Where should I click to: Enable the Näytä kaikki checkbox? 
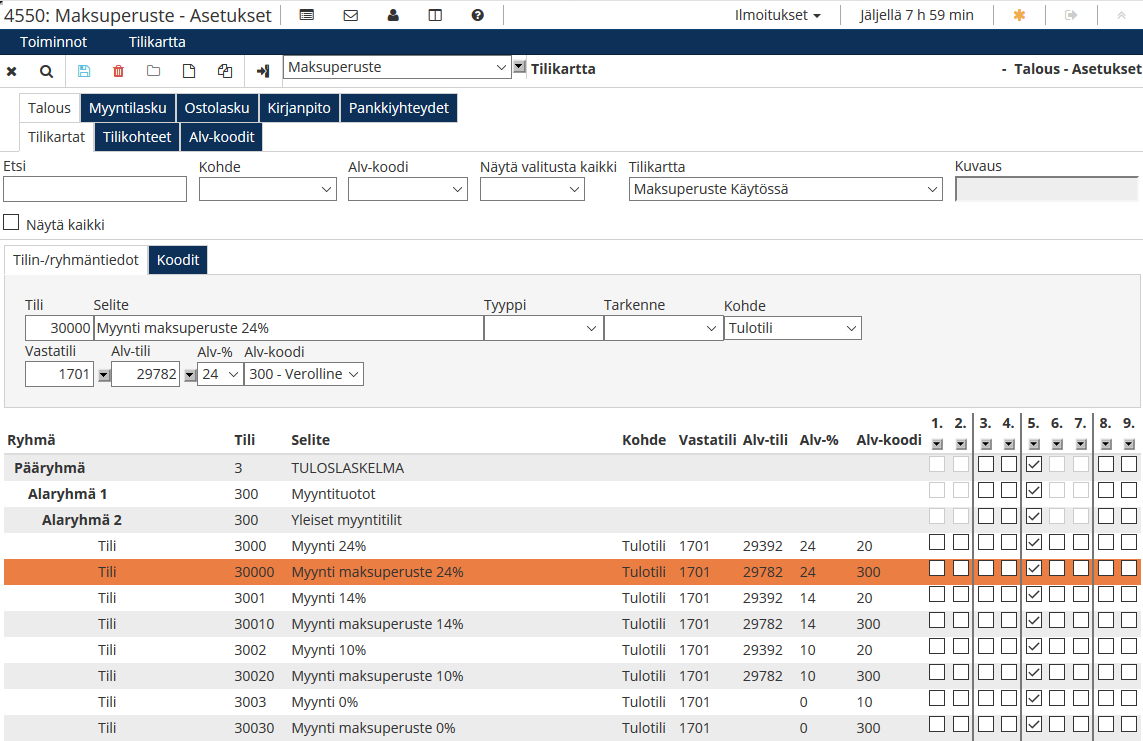pos(12,223)
